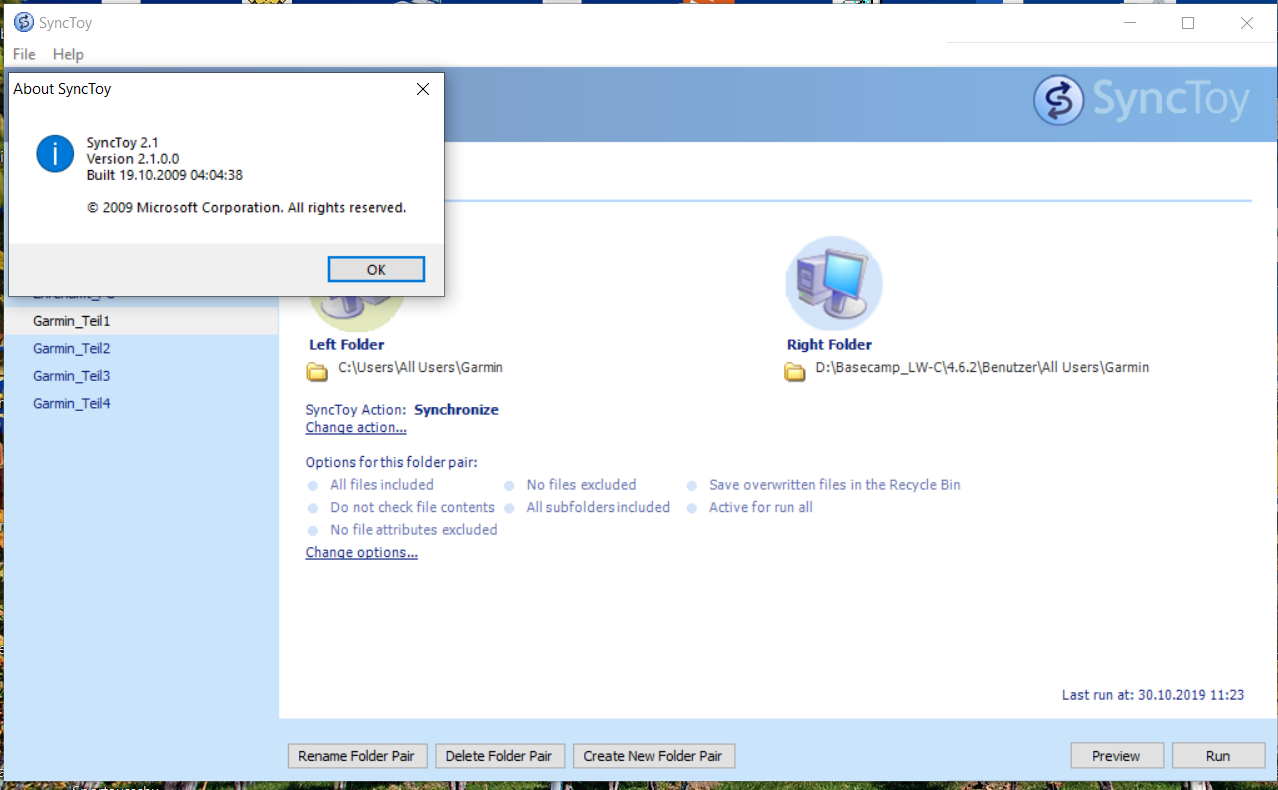Click 'Active for run all' text
Image resolution: width=1278 pixels, height=790 pixels.
pos(761,507)
